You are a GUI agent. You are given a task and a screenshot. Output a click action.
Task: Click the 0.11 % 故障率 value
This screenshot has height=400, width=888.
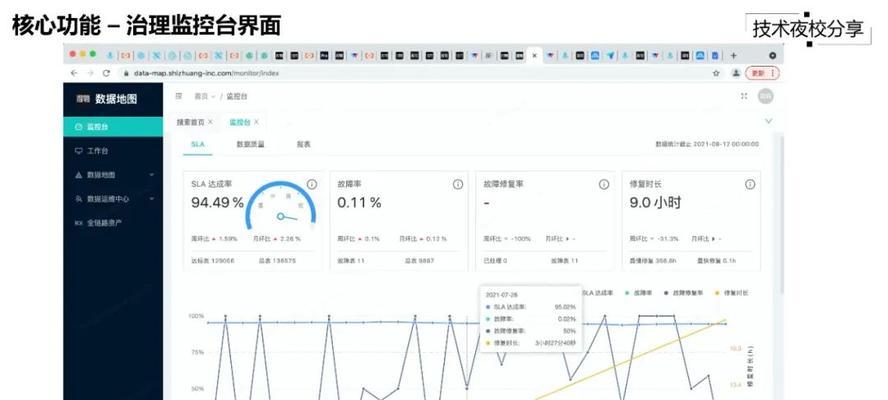360,202
